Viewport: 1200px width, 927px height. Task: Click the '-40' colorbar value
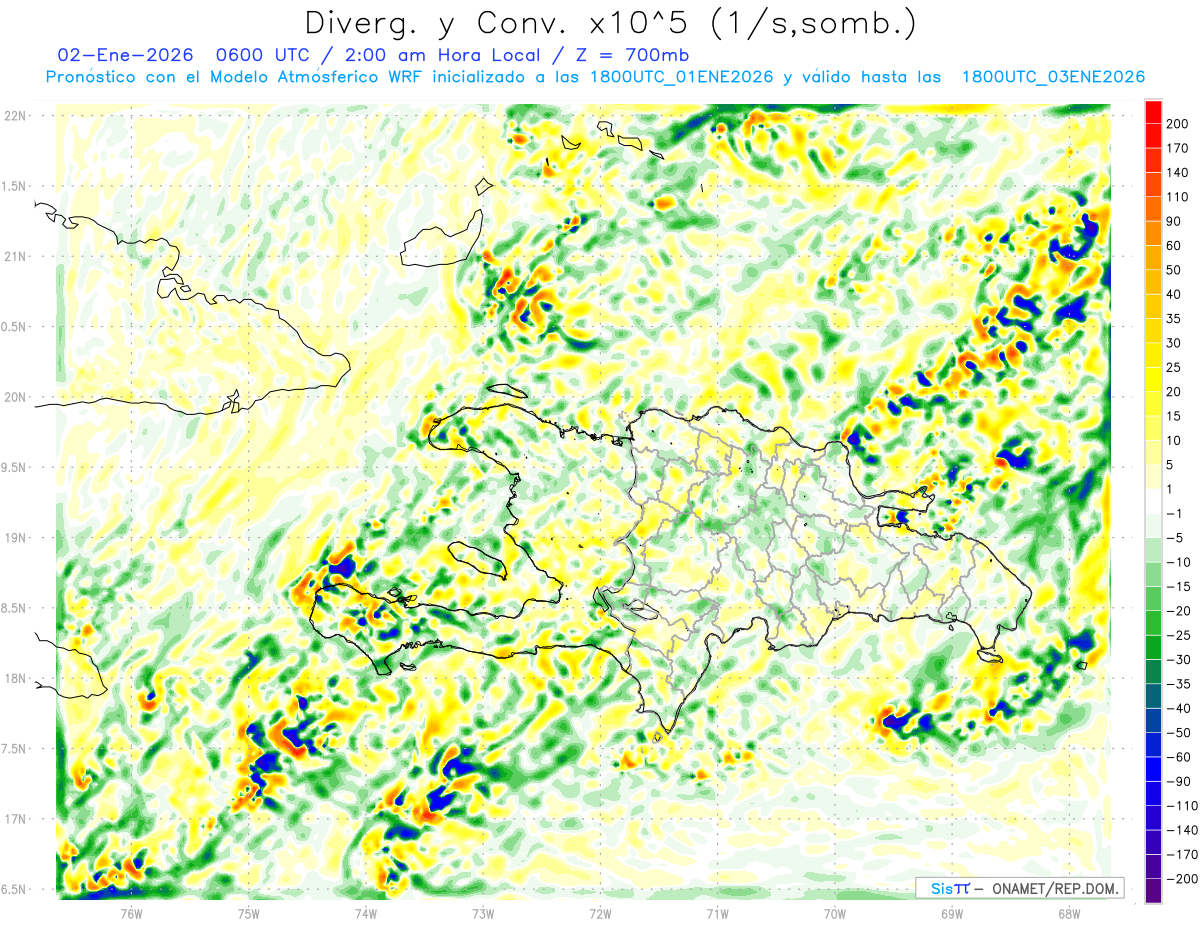[x=1178, y=709]
